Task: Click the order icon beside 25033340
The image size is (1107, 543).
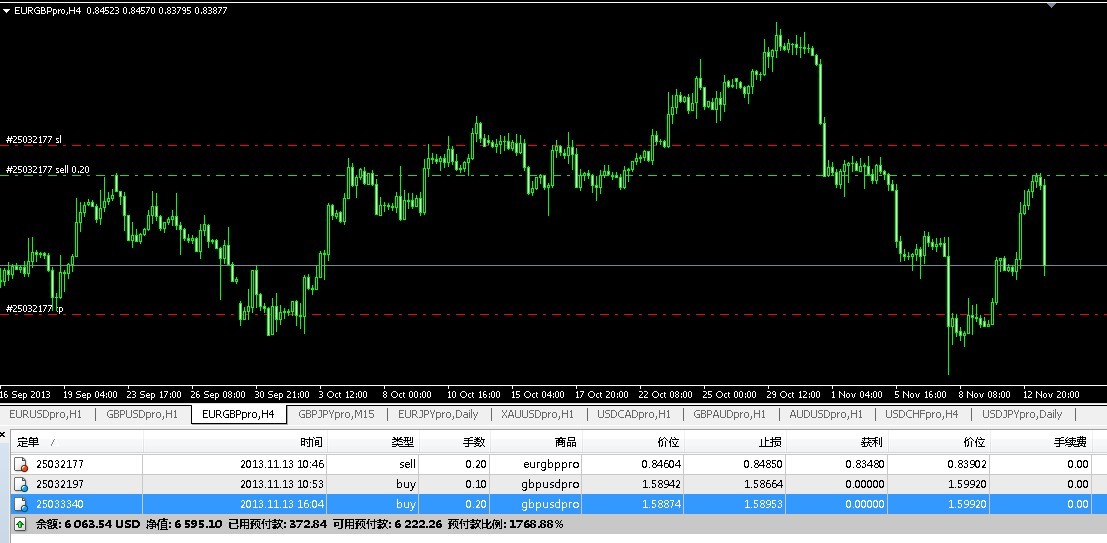Action: click(x=20, y=504)
